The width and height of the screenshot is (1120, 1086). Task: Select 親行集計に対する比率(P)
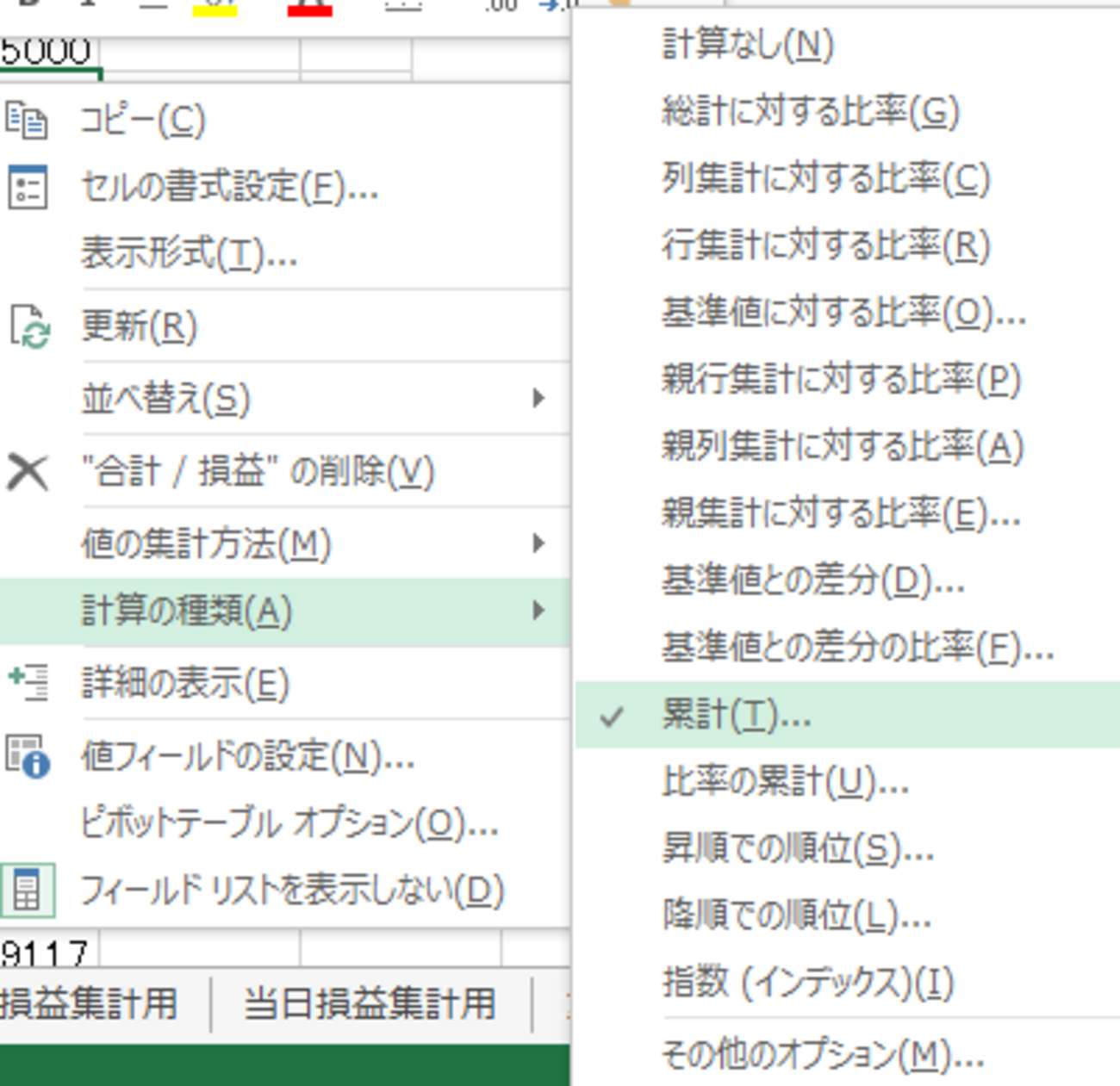tap(848, 379)
